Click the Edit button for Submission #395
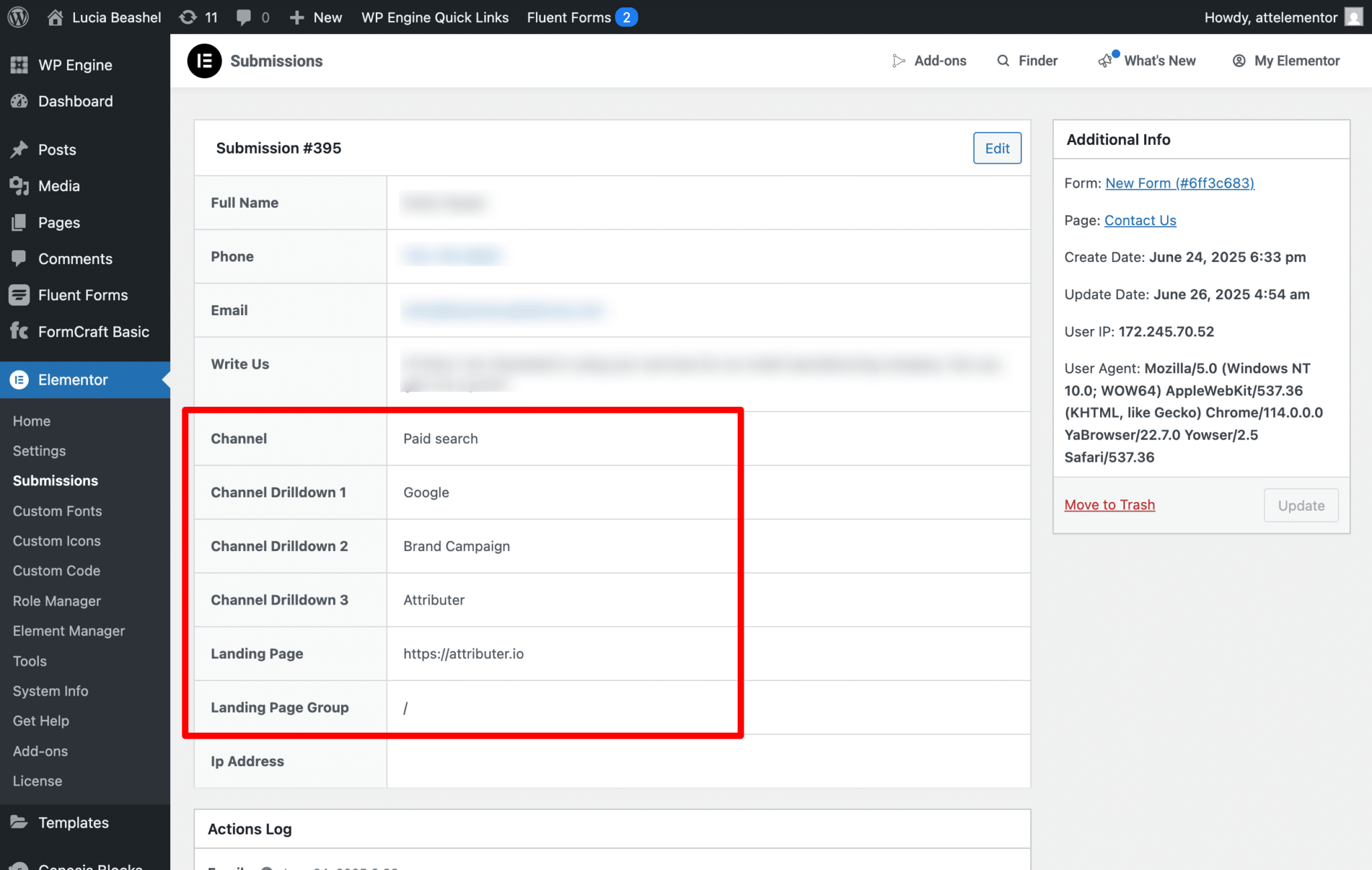 coord(997,148)
